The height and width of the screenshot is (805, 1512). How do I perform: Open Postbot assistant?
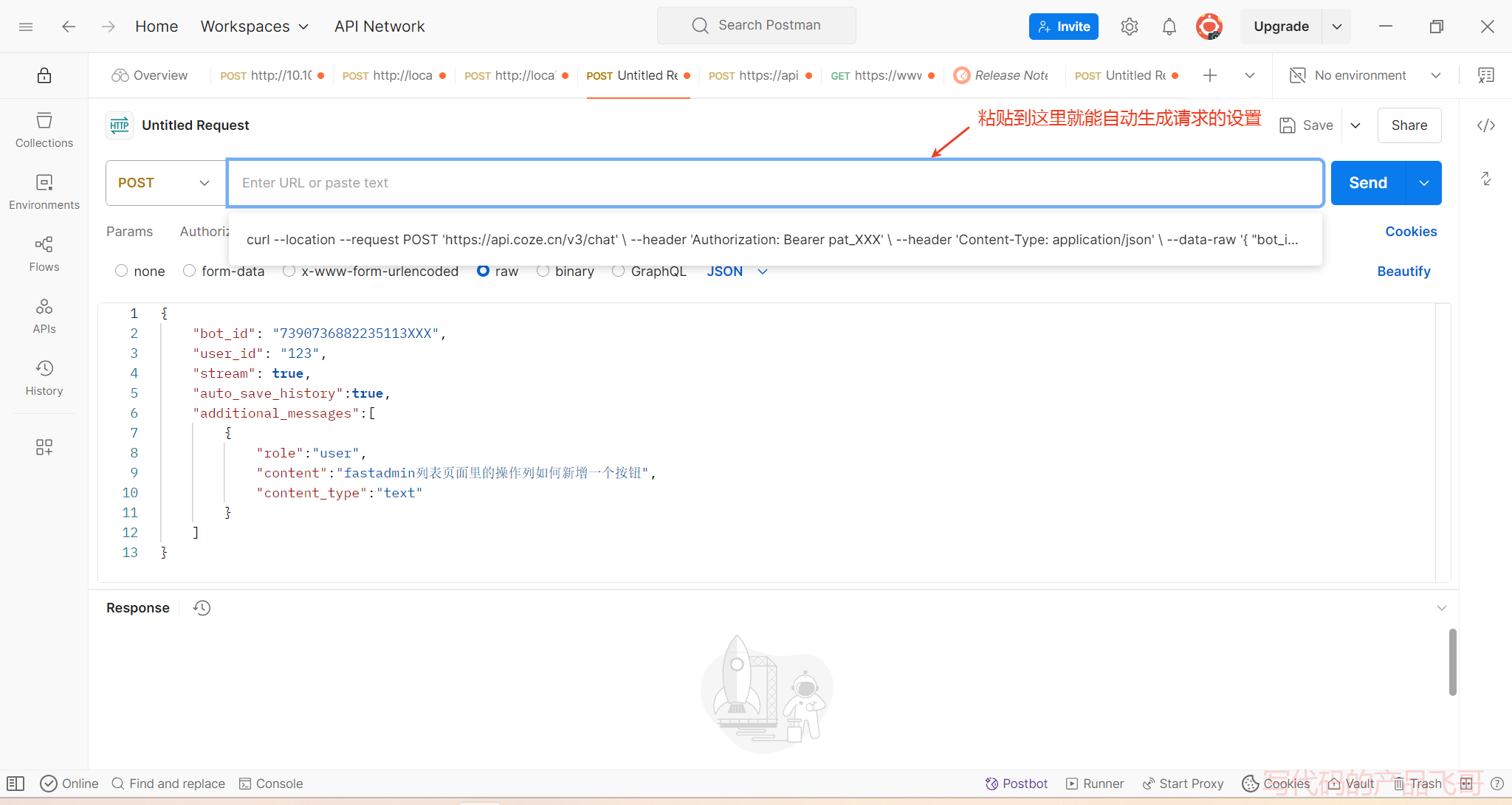click(x=1016, y=784)
